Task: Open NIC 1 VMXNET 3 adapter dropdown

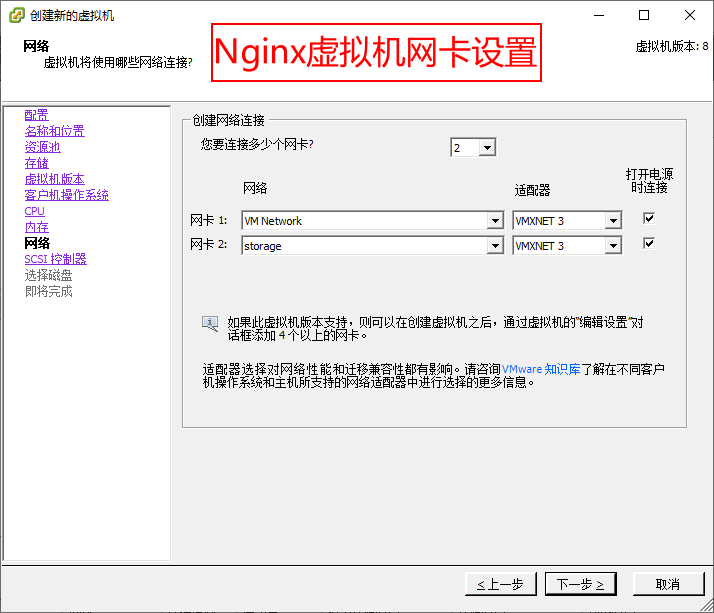Action: pyautogui.click(x=613, y=221)
